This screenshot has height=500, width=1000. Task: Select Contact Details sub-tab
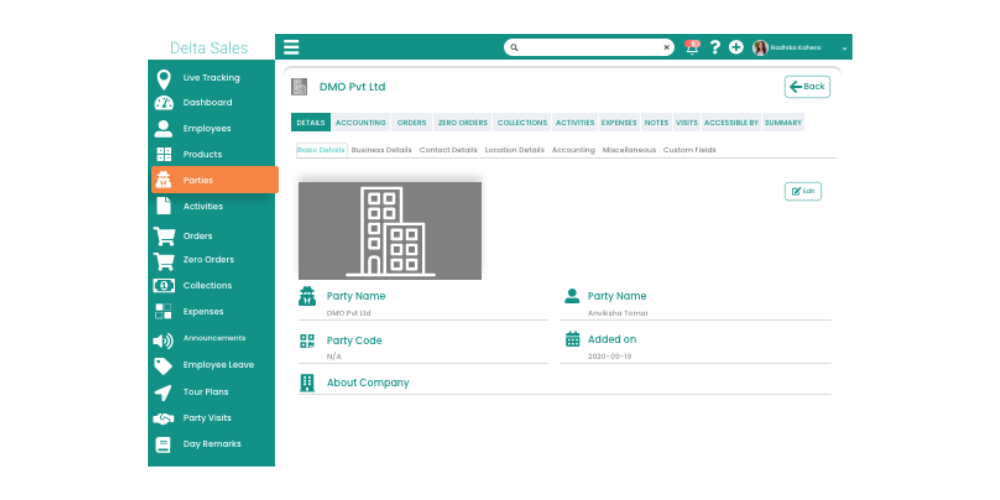tap(448, 150)
